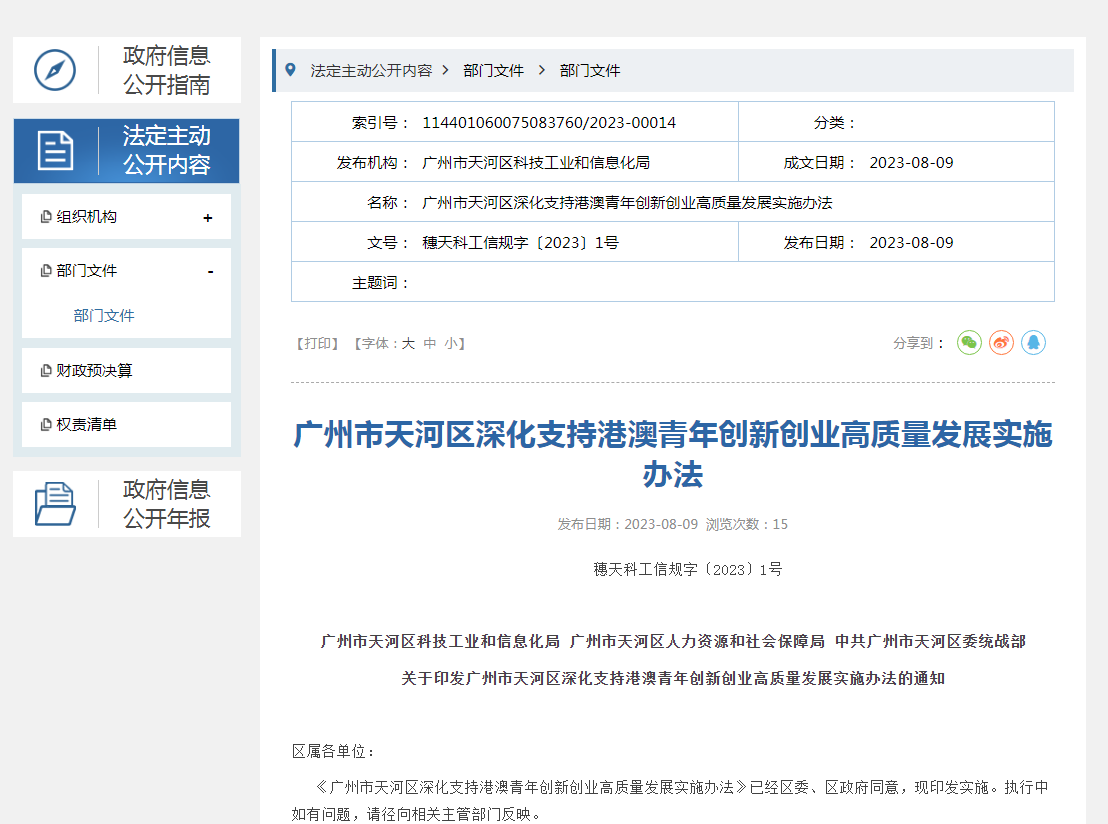Set font size to medium (中)
This screenshot has height=824, width=1108.
(x=430, y=343)
